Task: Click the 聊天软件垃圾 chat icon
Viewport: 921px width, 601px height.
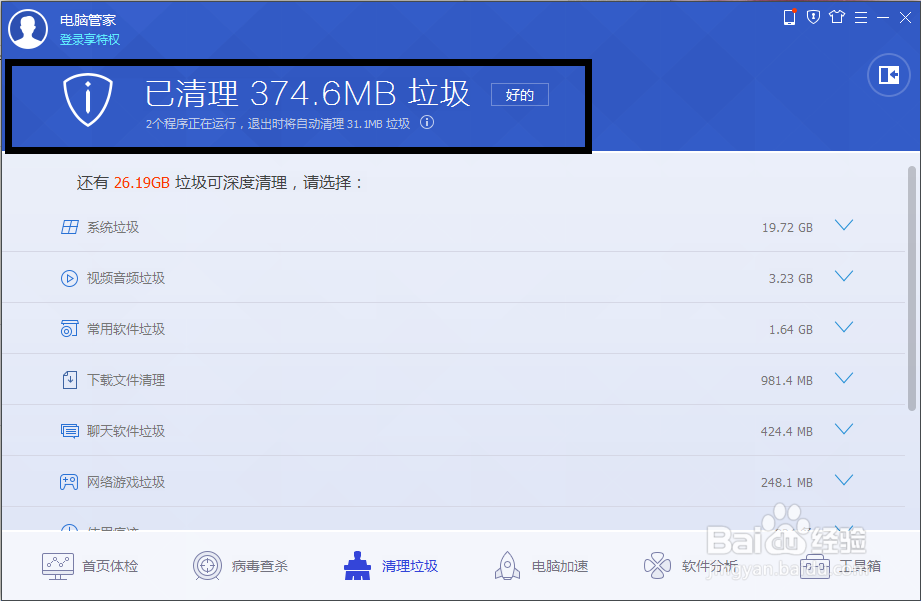Action: 69,431
